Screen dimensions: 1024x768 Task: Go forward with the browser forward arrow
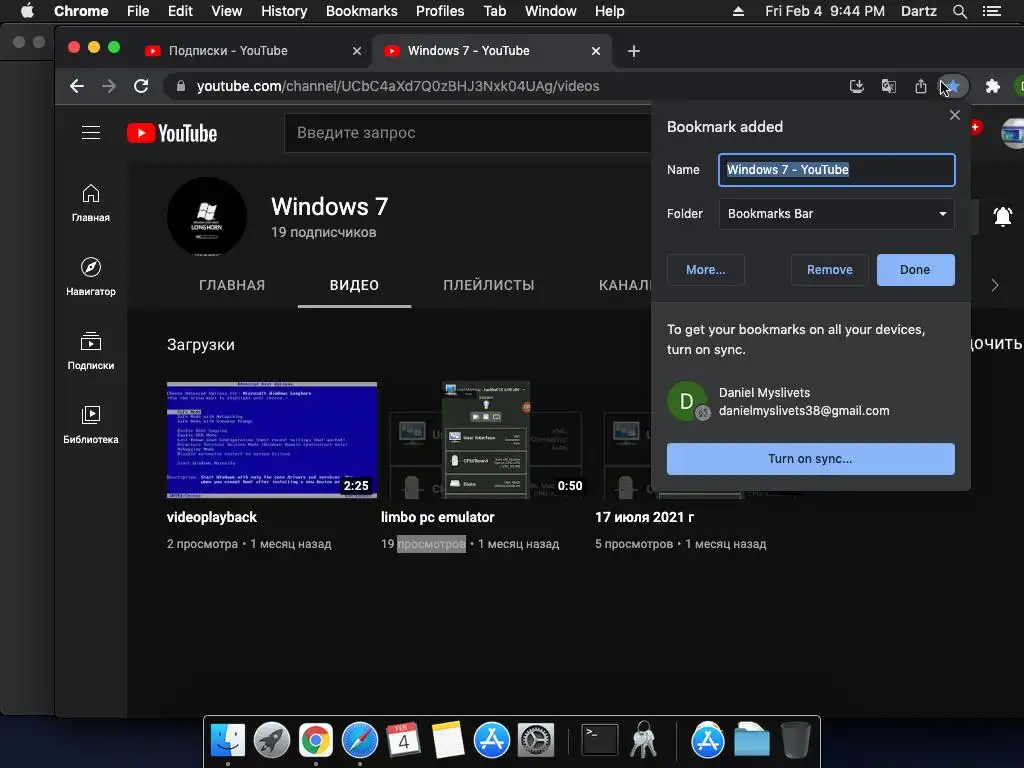[x=109, y=86]
